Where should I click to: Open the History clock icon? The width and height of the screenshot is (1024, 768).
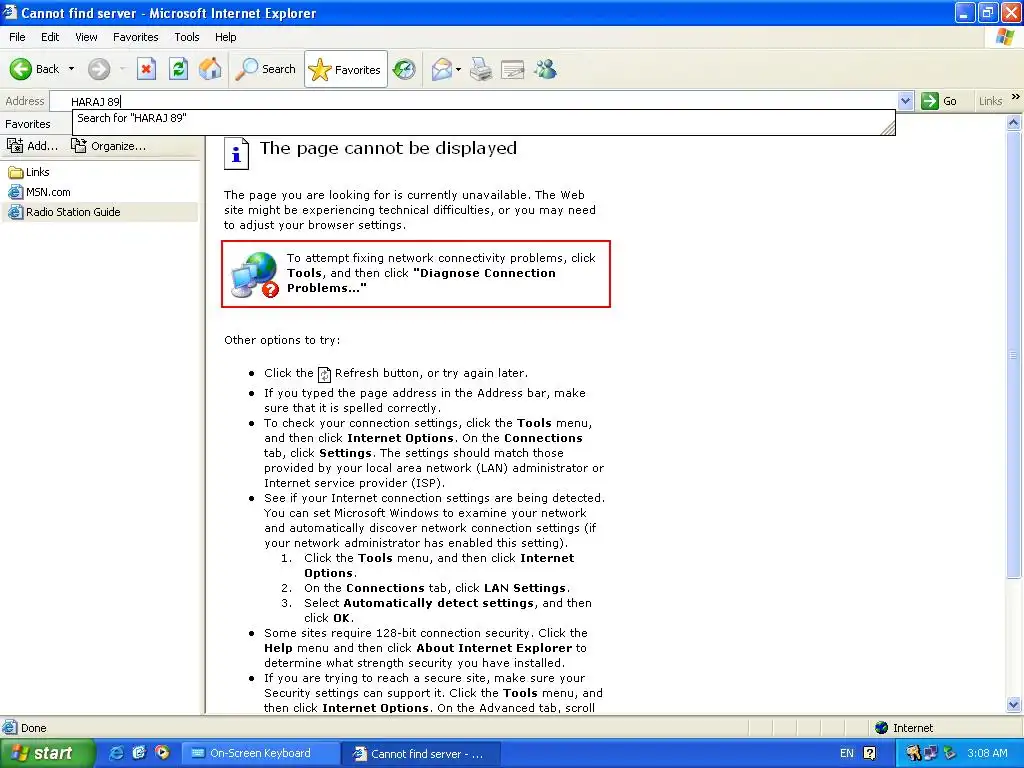pyautogui.click(x=404, y=69)
